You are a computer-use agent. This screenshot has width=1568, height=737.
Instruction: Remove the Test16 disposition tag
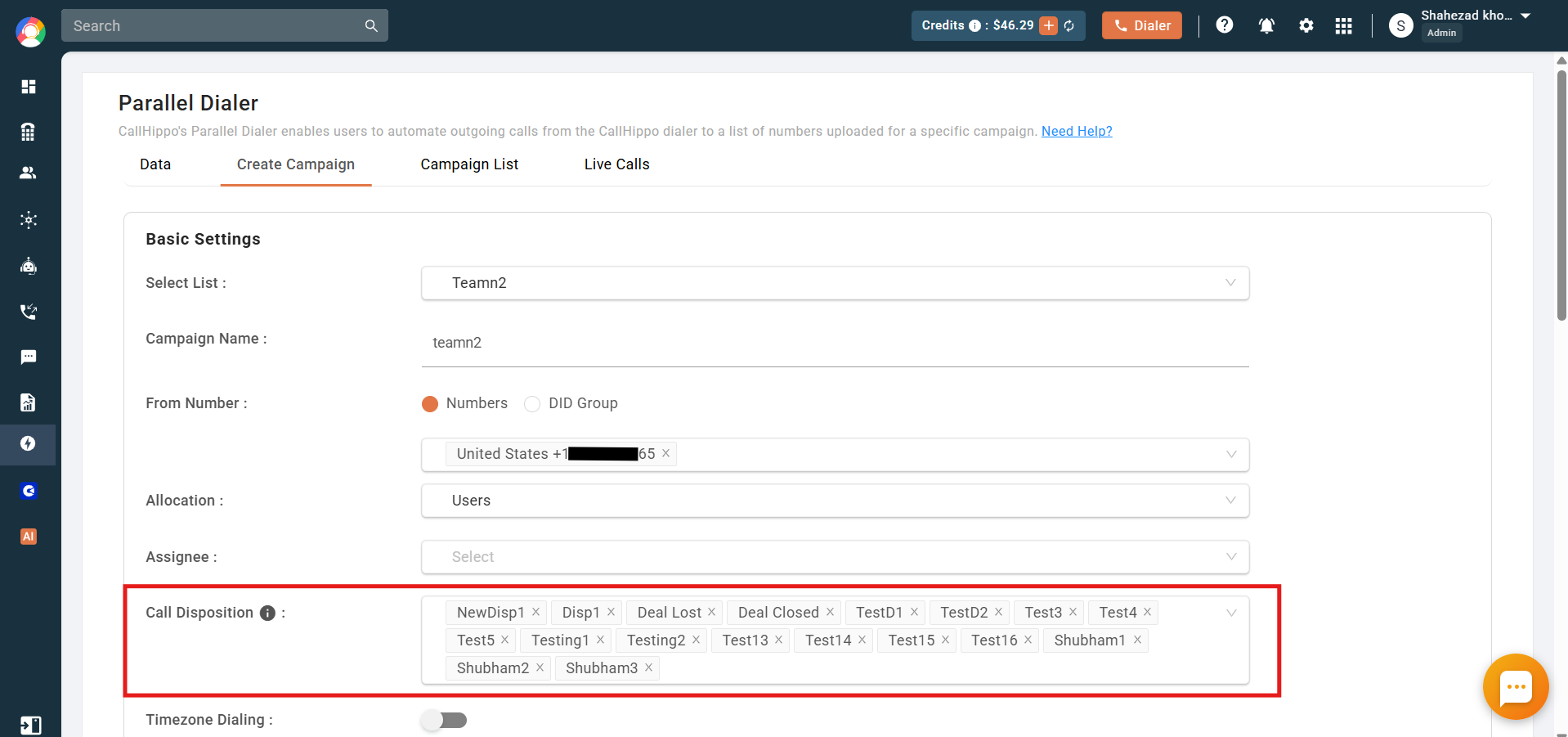(x=1028, y=640)
